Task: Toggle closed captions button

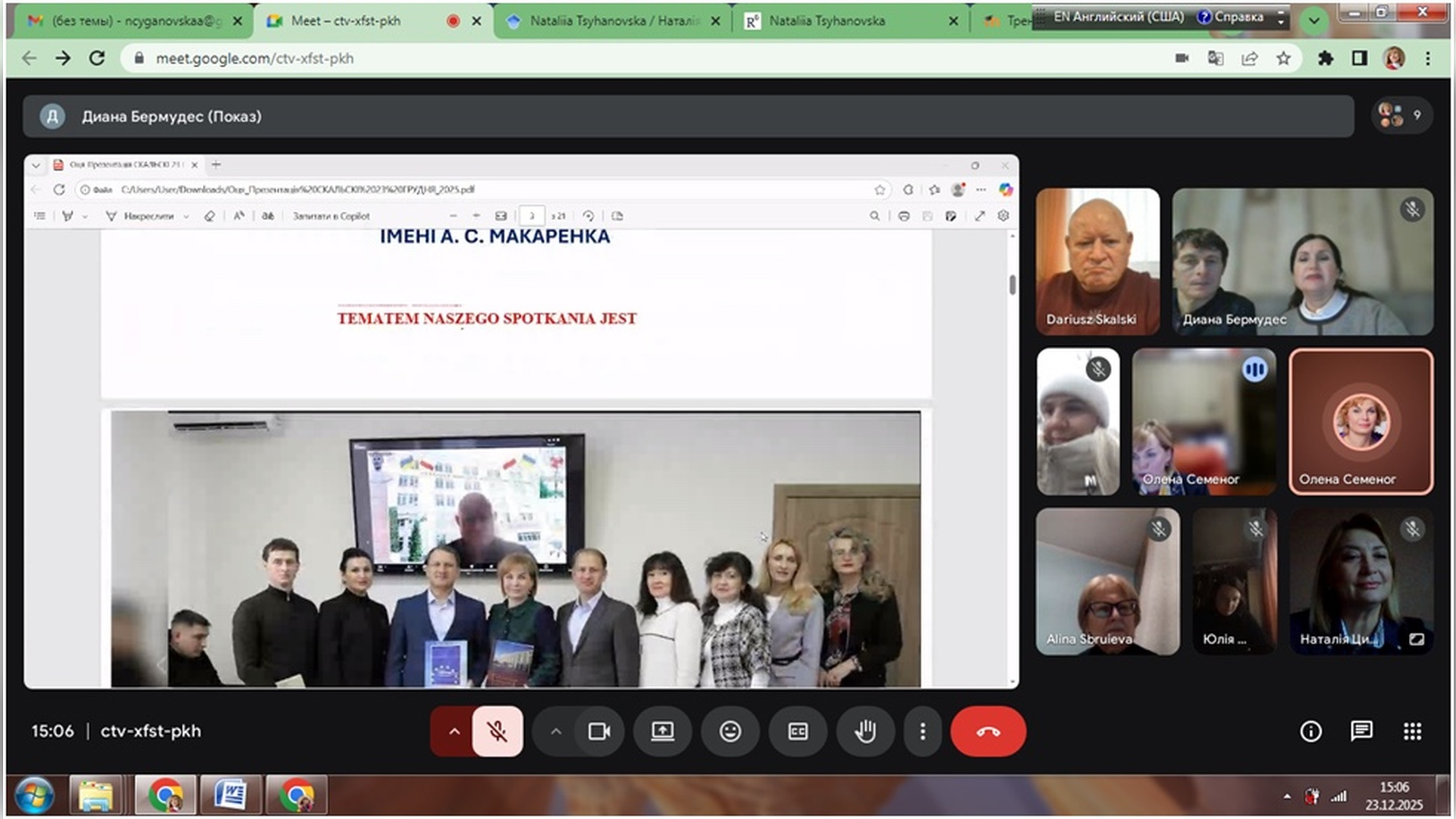Action: (798, 731)
